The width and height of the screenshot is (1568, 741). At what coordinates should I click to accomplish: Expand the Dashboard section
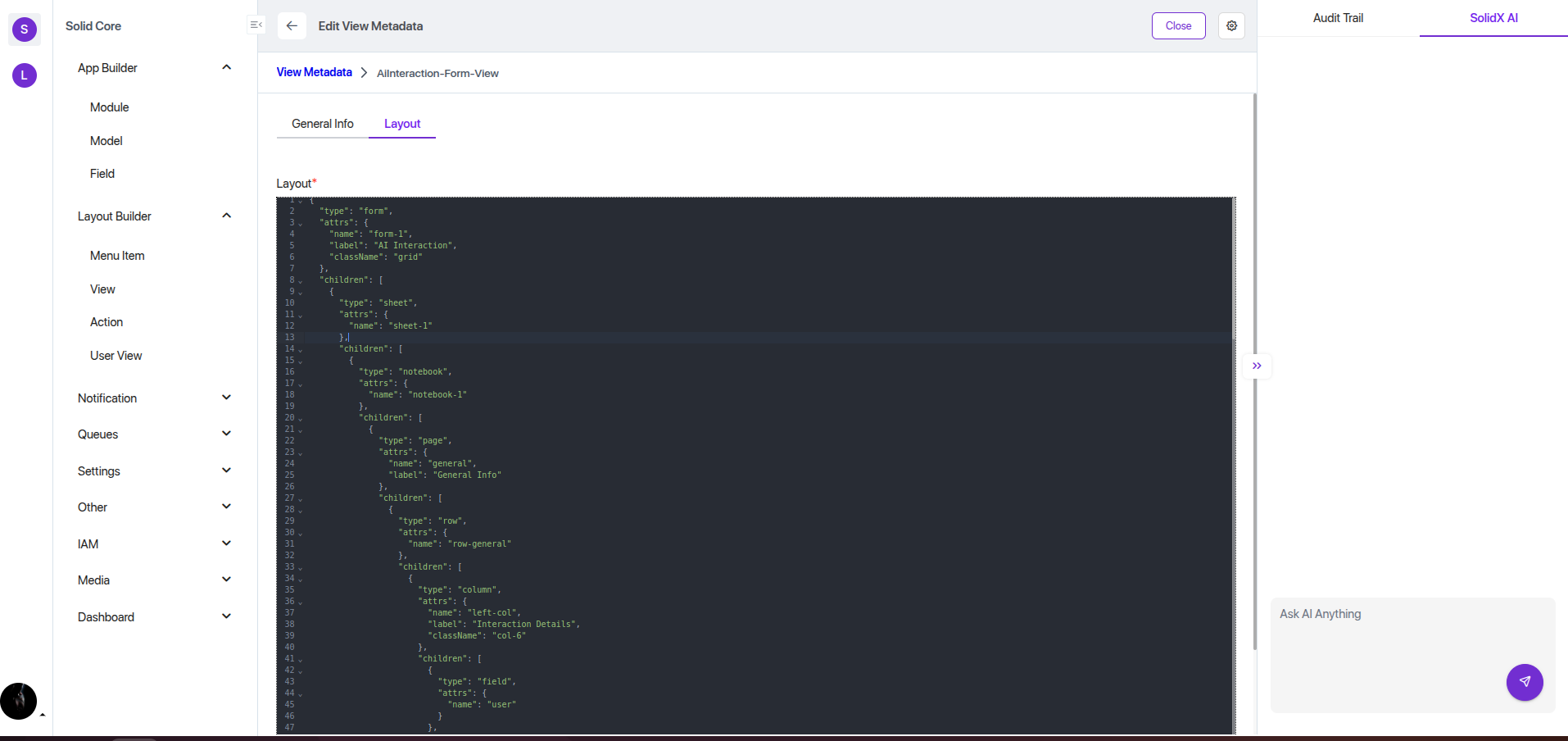point(226,616)
